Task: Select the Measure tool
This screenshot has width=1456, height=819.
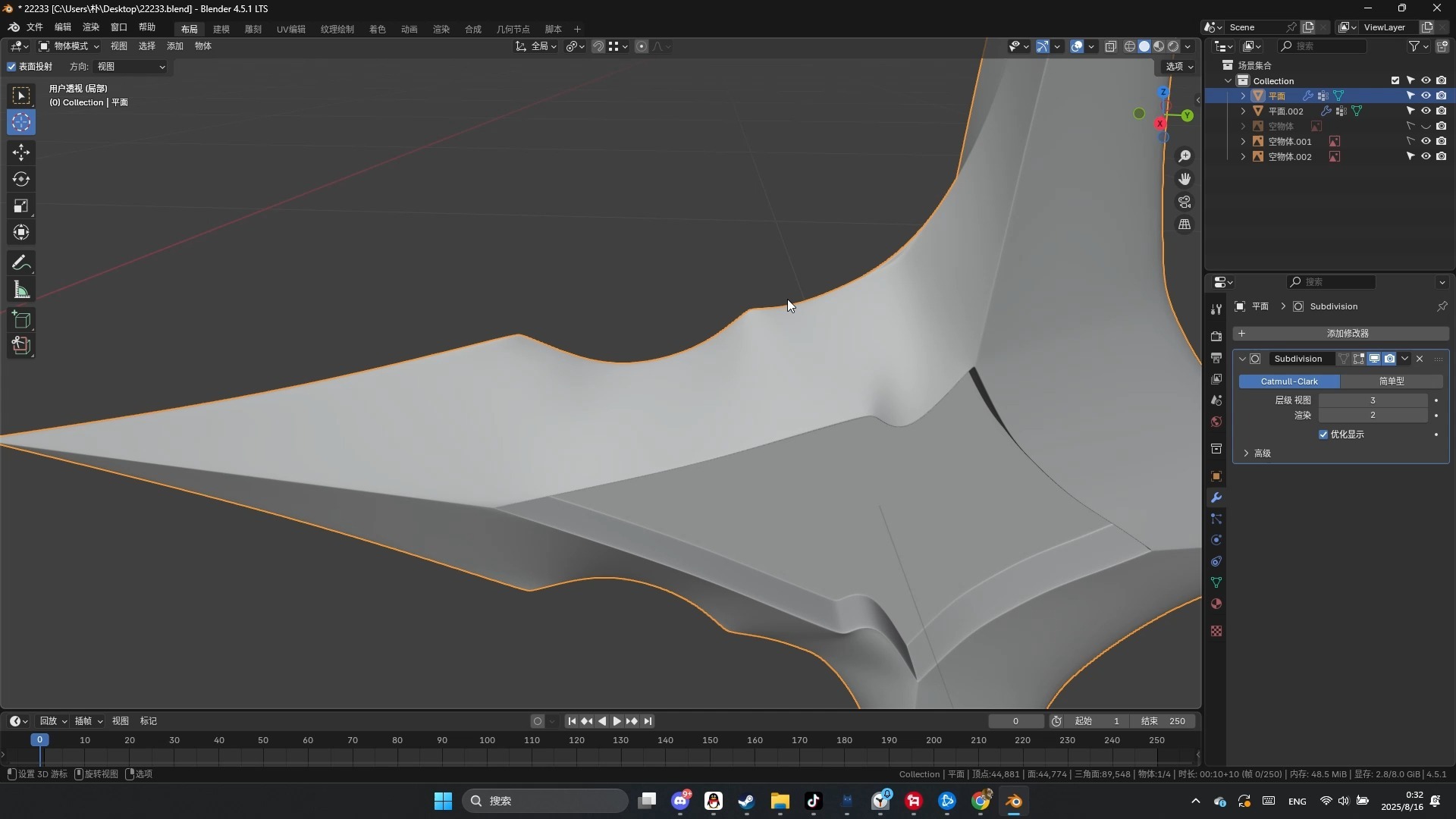Action: pyautogui.click(x=21, y=289)
